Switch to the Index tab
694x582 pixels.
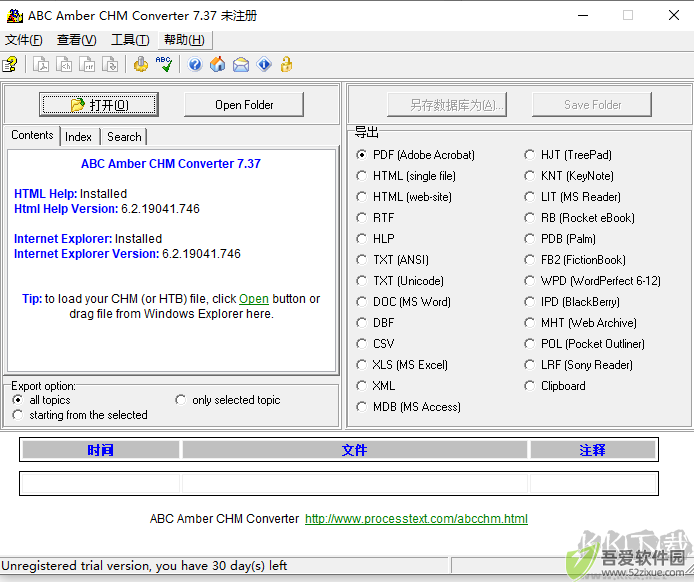[x=78, y=137]
